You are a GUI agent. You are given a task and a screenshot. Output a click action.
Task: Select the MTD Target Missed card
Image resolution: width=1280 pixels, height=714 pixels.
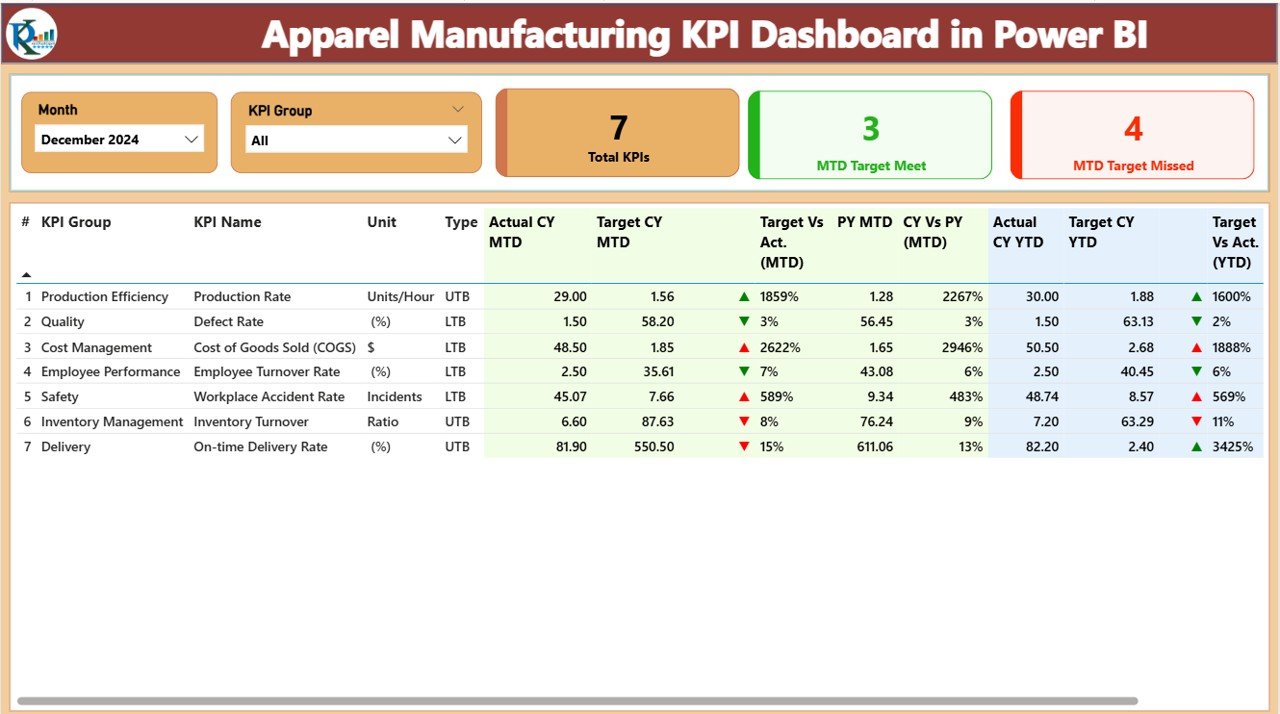click(x=1131, y=134)
